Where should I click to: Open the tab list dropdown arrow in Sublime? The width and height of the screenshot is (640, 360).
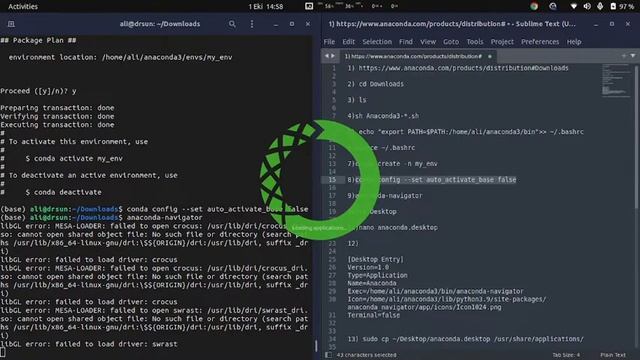[x=633, y=56]
